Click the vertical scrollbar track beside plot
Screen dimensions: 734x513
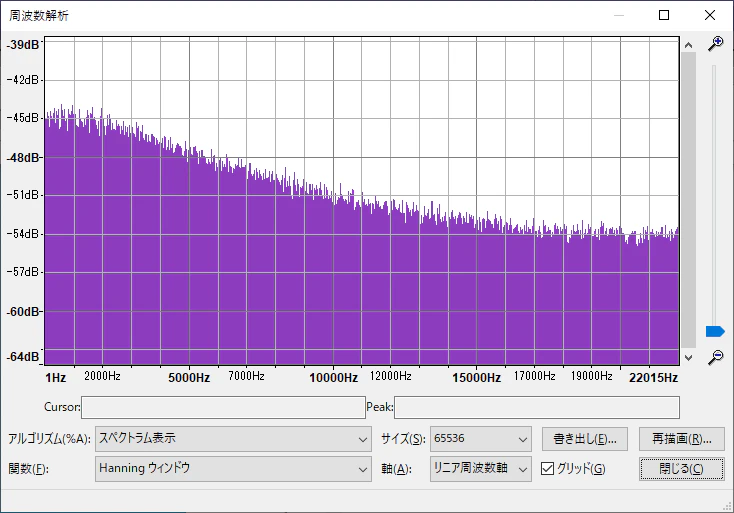(688, 200)
